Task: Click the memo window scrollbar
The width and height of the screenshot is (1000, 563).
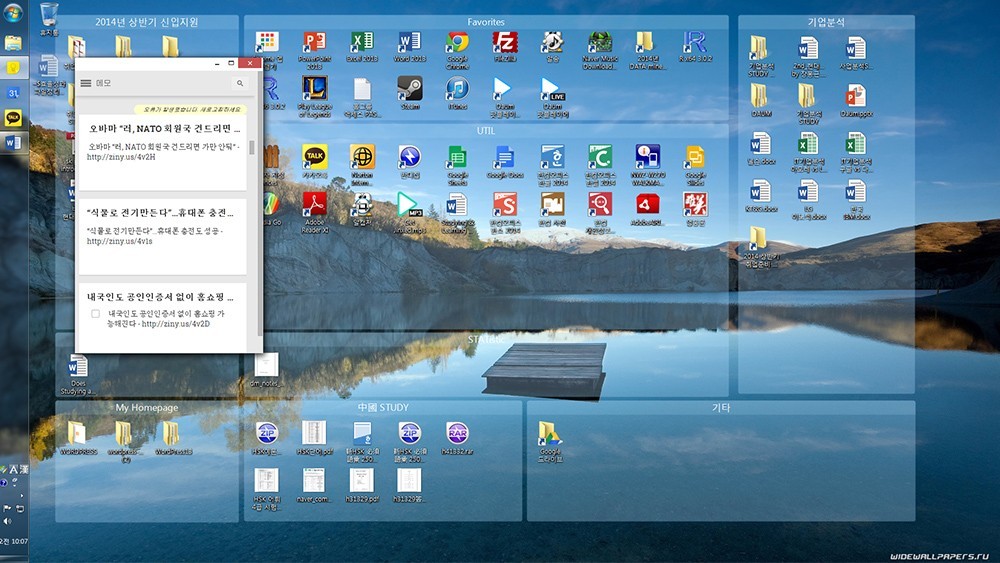Action: (x=252, y=148)
